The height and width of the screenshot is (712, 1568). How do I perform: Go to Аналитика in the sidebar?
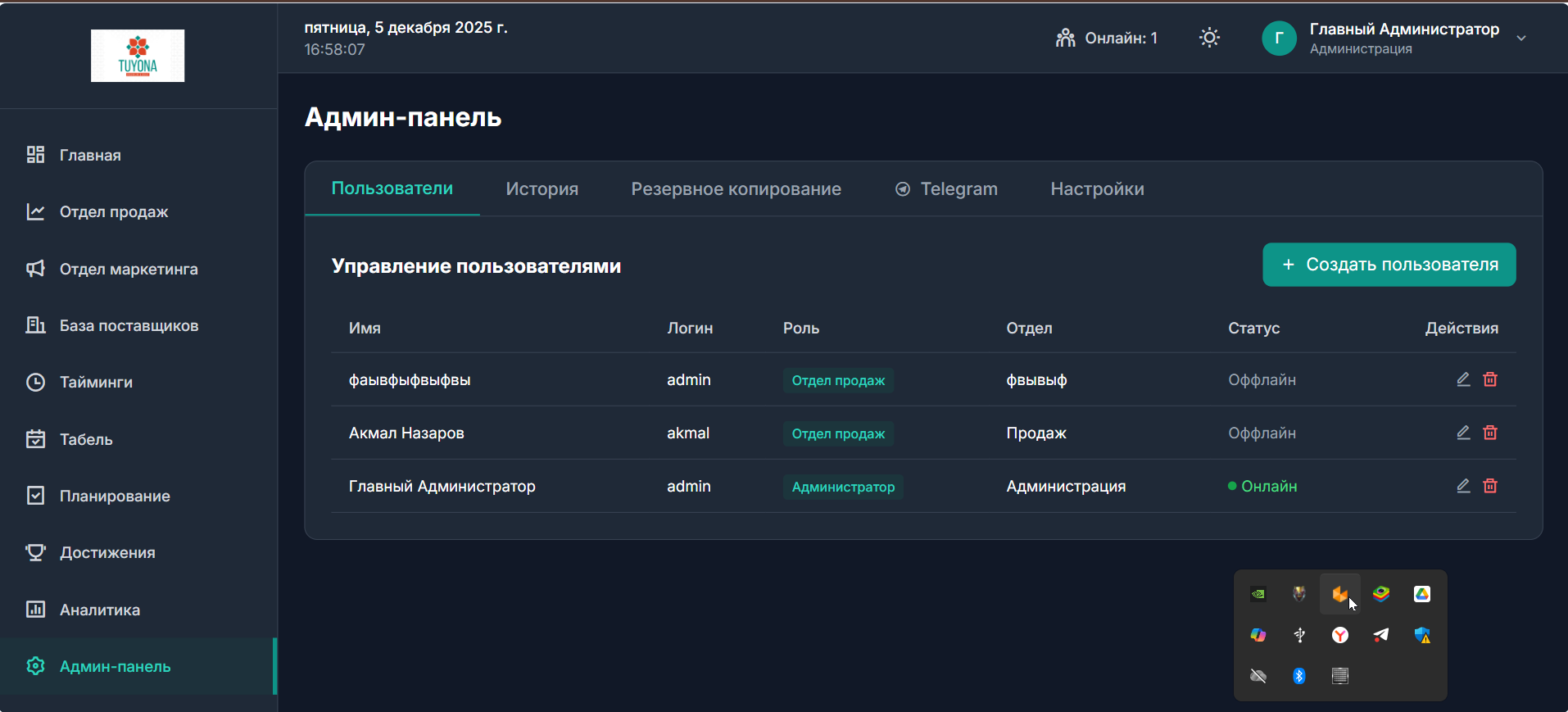(99, 610)
